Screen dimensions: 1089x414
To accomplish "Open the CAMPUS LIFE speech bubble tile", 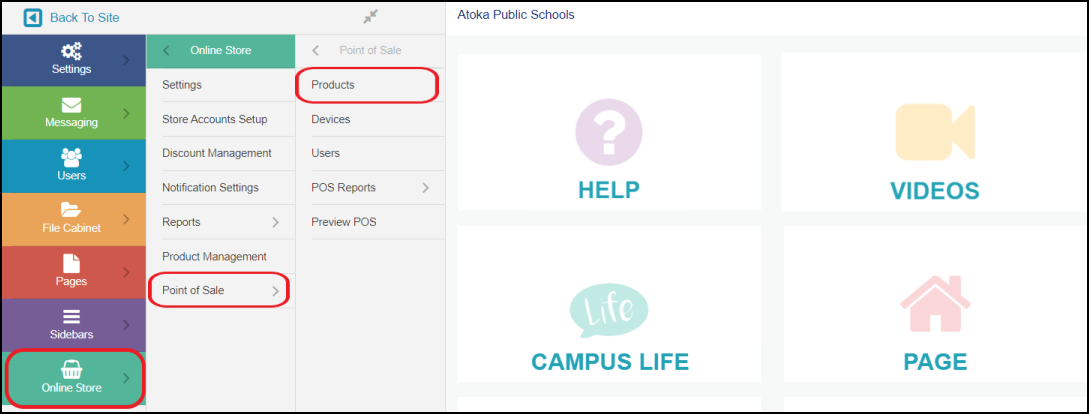I will 609,304.
